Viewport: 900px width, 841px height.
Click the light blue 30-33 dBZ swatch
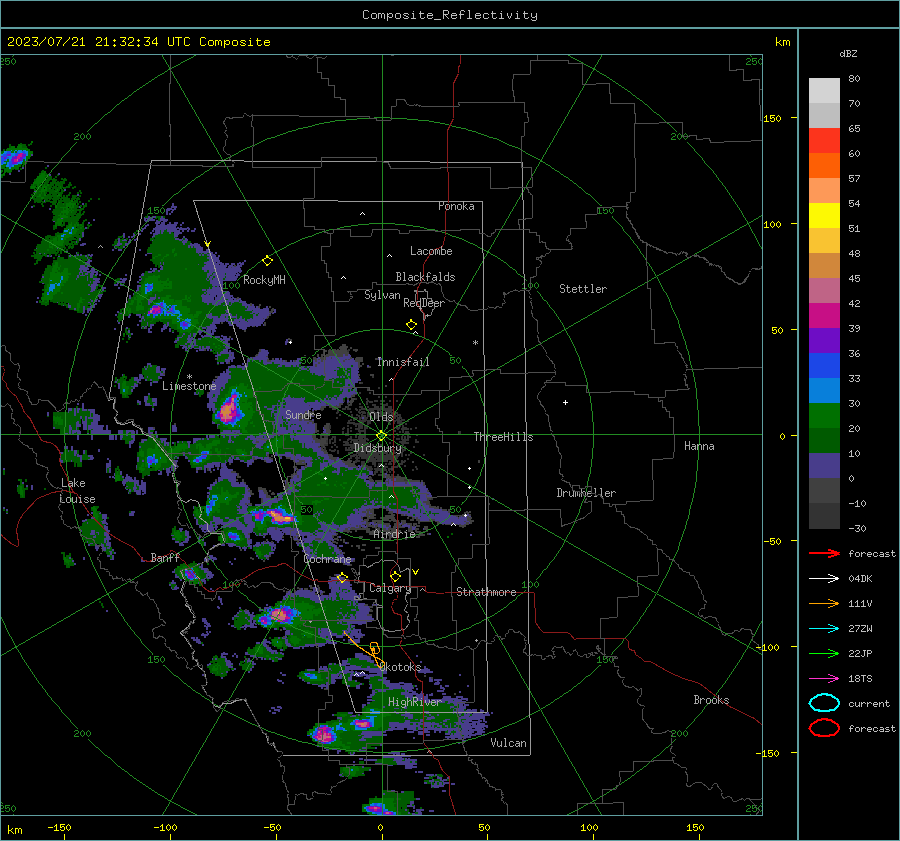click(x=824, y=391)
